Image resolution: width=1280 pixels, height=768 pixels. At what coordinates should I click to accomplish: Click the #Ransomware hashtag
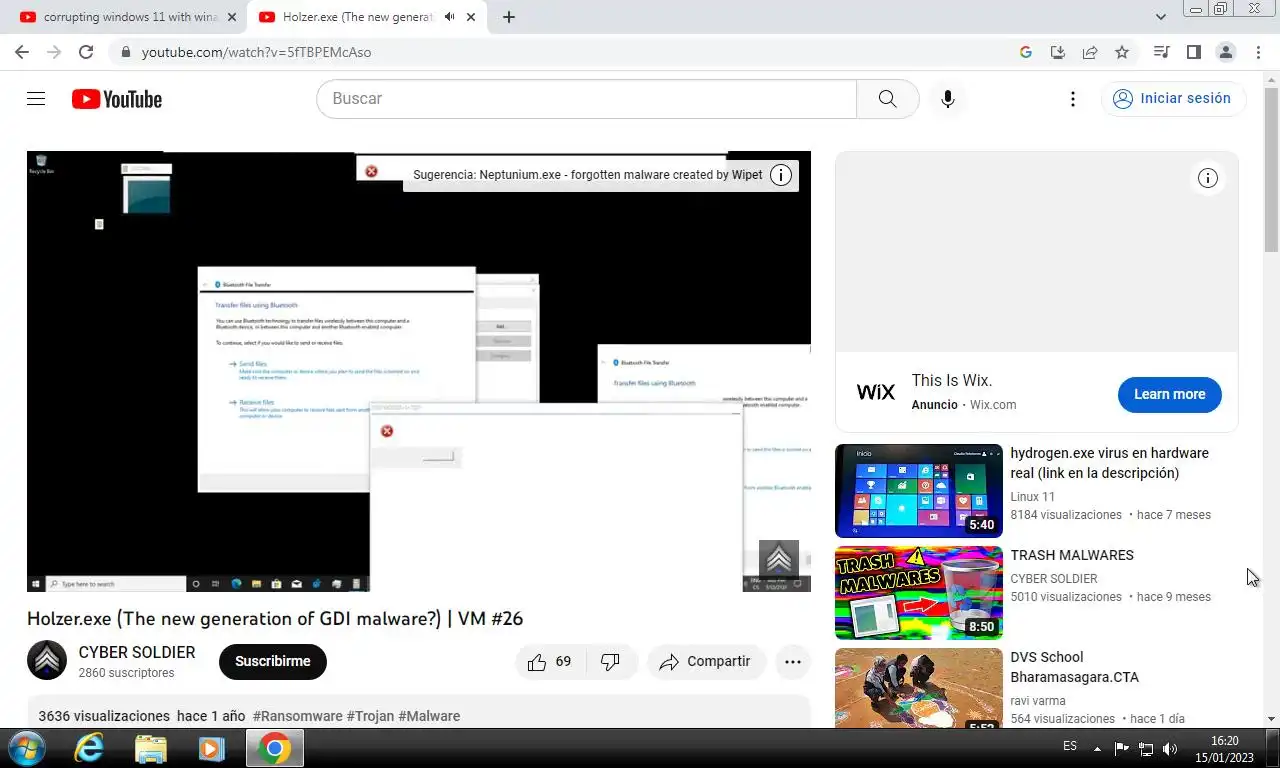point(297,716)
